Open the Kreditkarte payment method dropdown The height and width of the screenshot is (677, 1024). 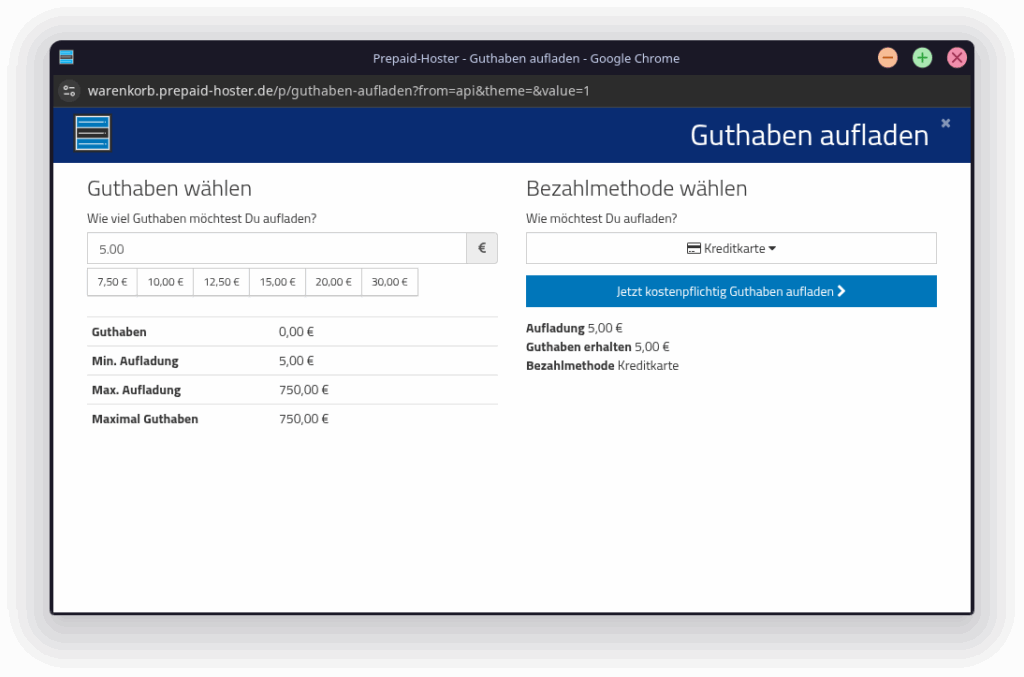point(731,248)
